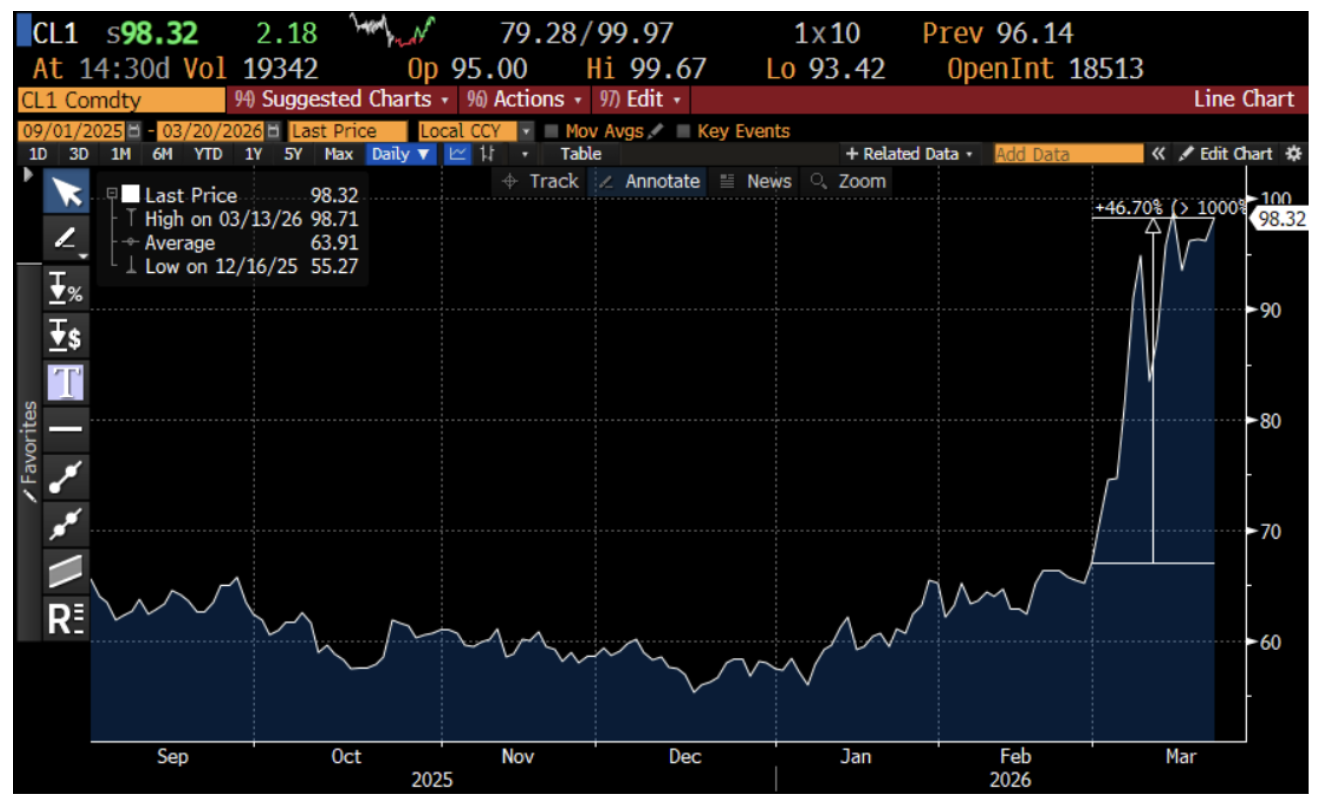Select the horizontal line drawing tool
The width and height of the screenshot is (1320, 802).
coord(66,429)
